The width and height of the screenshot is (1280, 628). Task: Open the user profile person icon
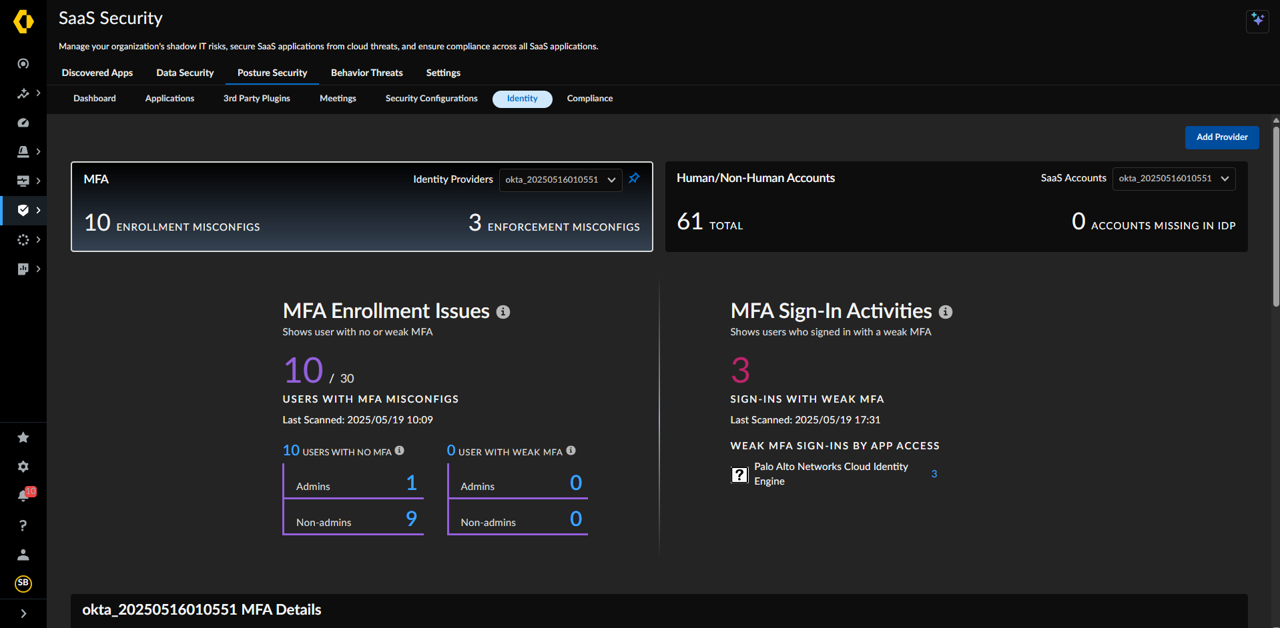(23, 554)
